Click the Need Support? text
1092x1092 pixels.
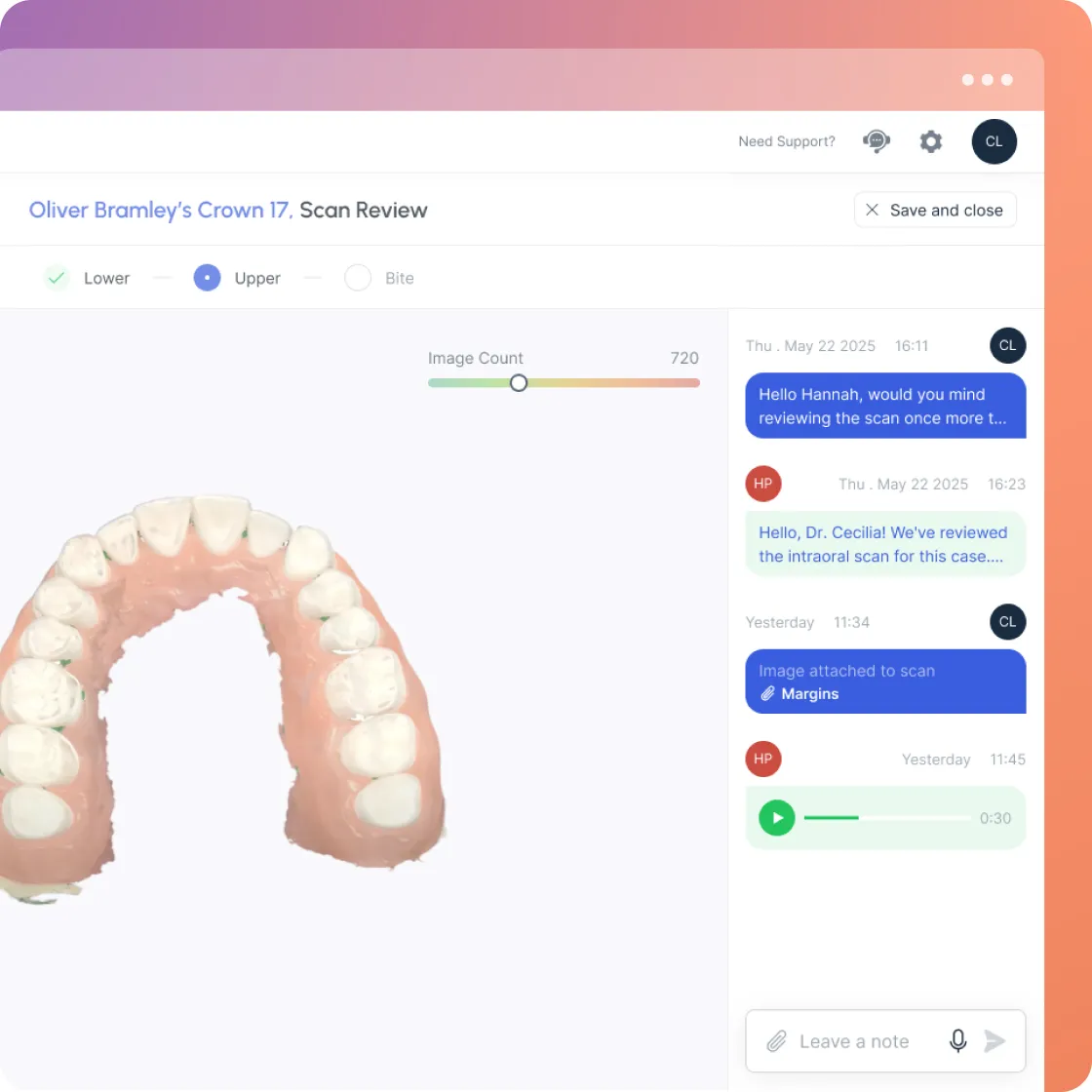(x=786, y=141)
